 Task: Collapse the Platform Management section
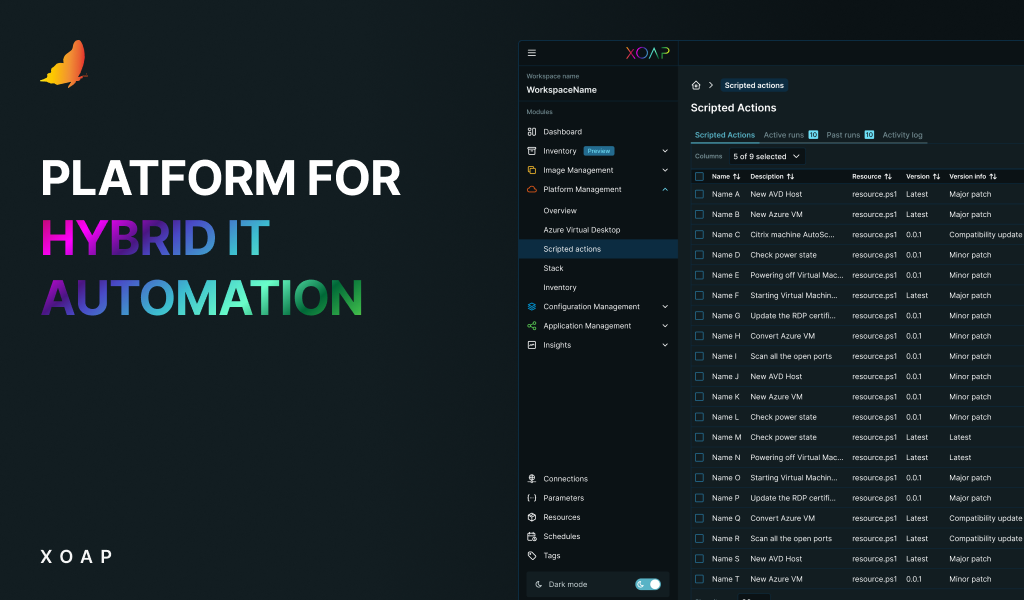[664, 189]
